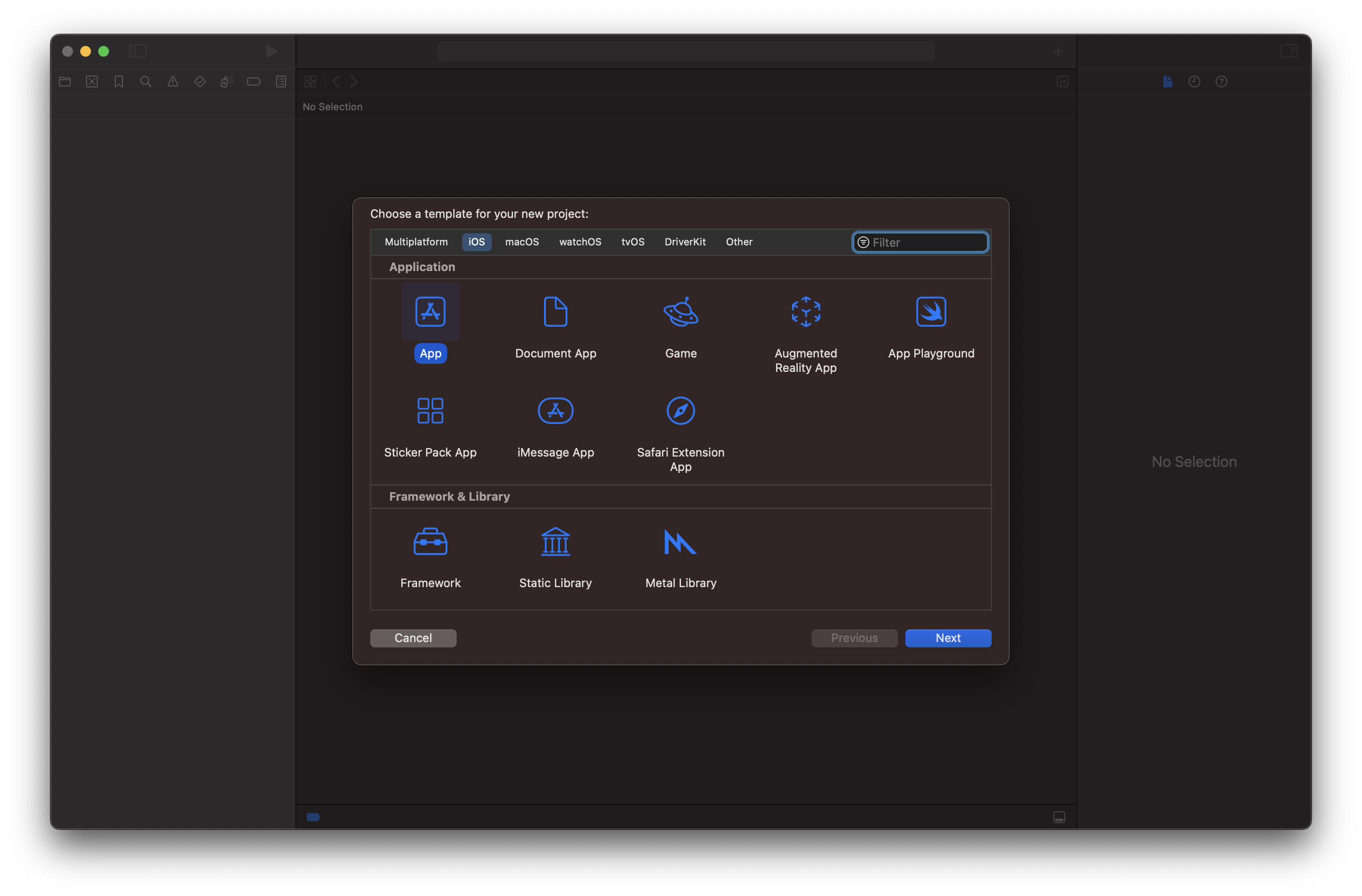This screenshot has width=1362, height=896.
Task: Select the Safari Extension App template
Action: point(681,411)
